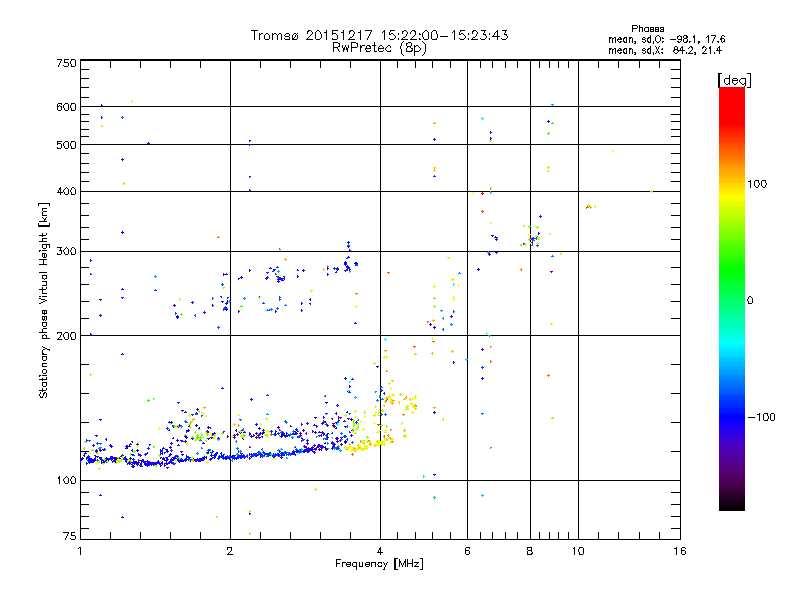Click the y-axis label '750'
This screenshot has width=800, height=600.
point(66,63)
